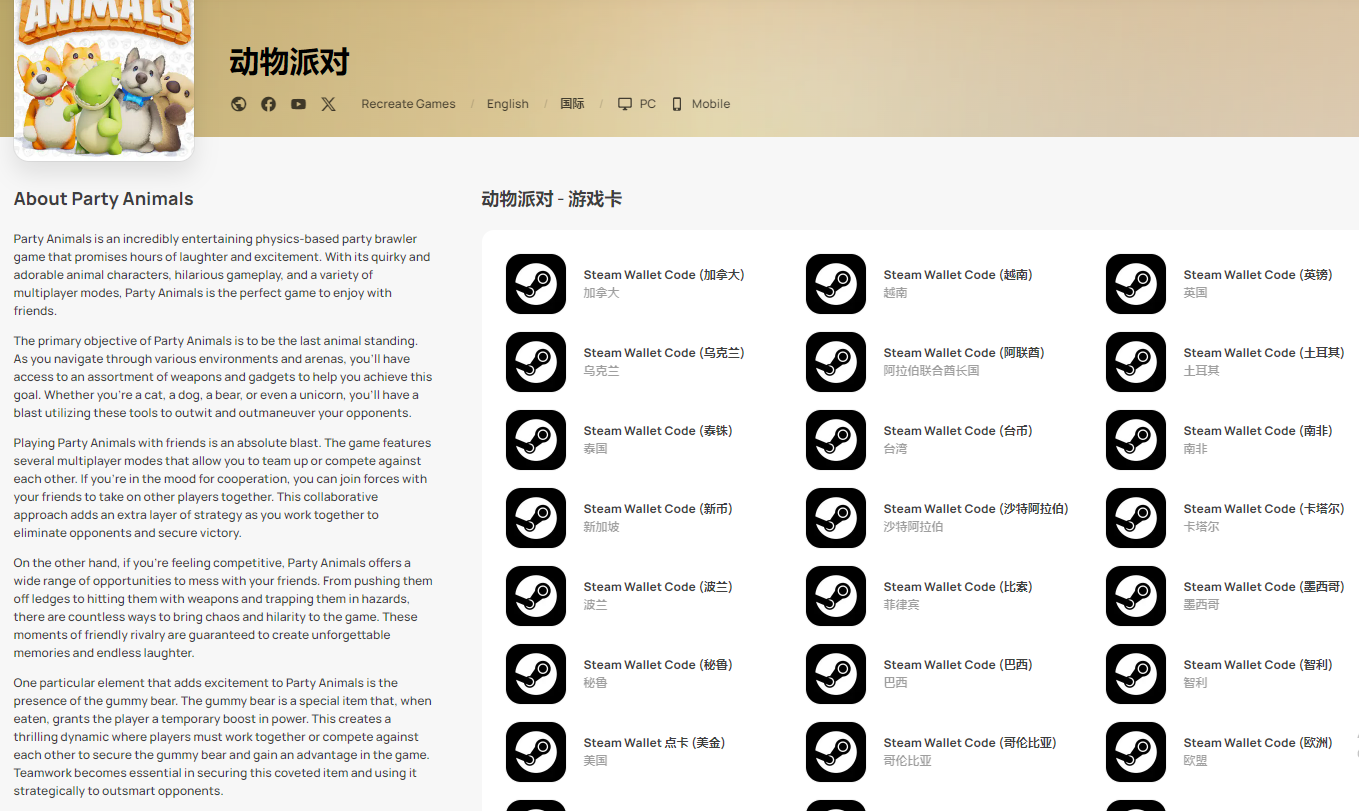Open Steam Wallet Code (新币) link
The height and width of the screenshot is (811, 1359).
[x=658, y=509]
